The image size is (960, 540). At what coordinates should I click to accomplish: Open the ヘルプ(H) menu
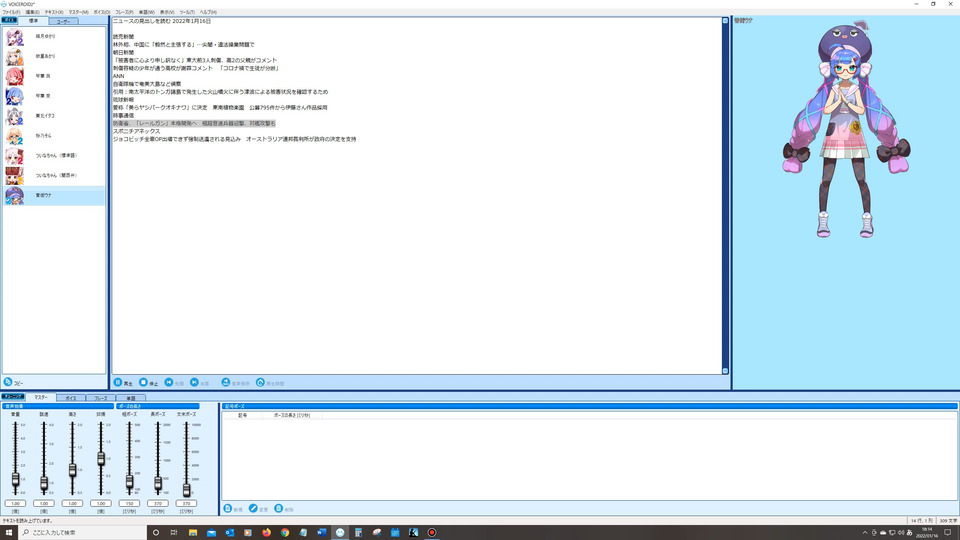pos(208,12)
